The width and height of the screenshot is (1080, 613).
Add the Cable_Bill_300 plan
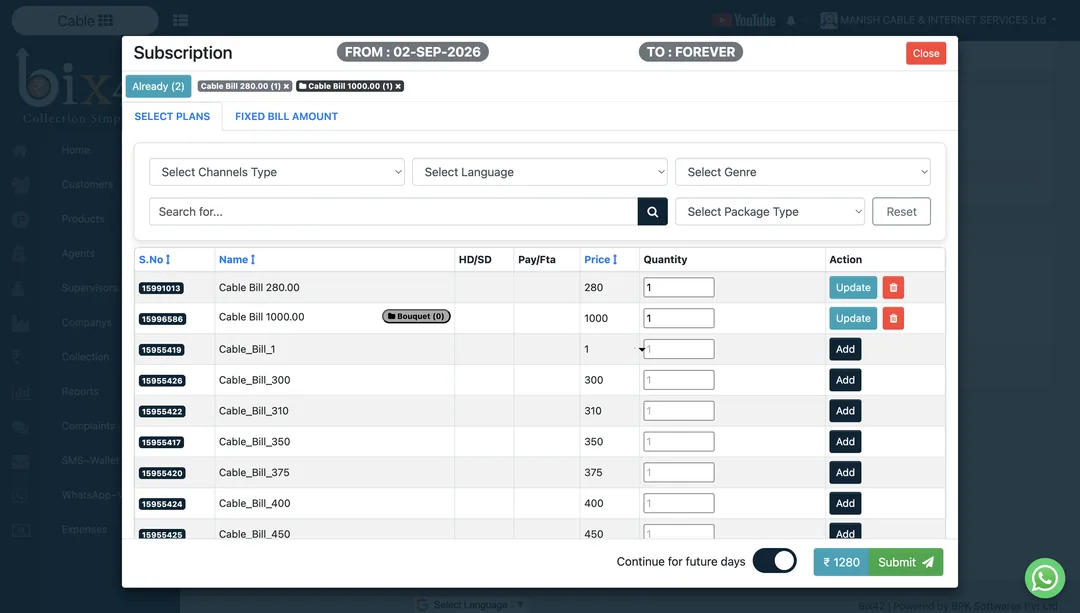[x=845, y=380]
